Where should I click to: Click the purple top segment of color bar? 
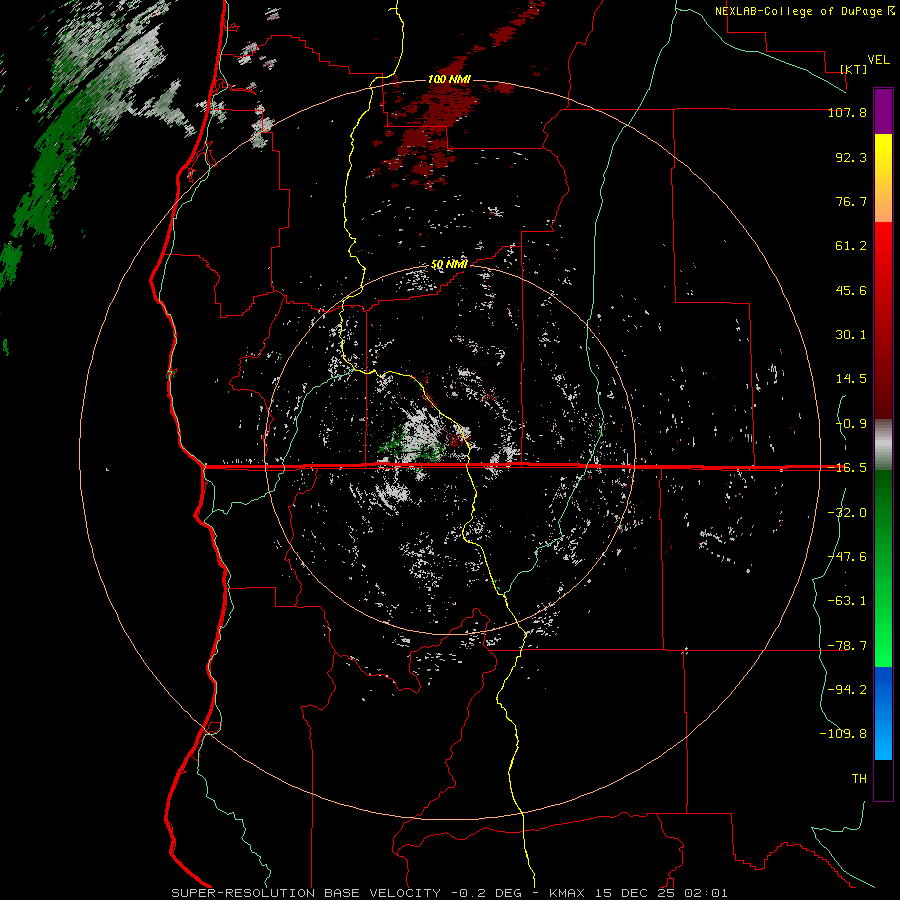883,111
